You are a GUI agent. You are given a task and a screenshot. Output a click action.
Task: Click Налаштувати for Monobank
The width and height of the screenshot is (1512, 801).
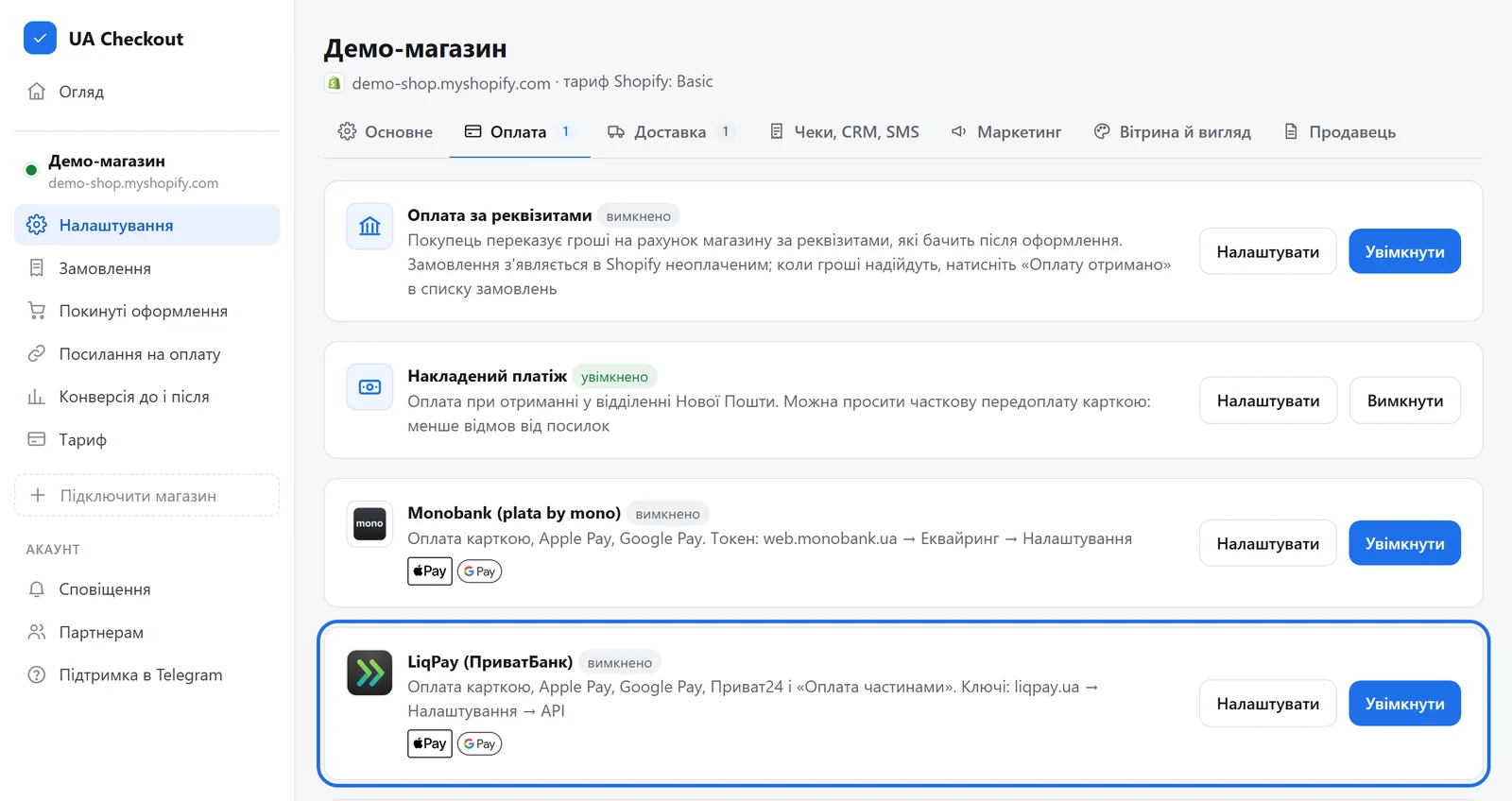(x=1267, y=543)
